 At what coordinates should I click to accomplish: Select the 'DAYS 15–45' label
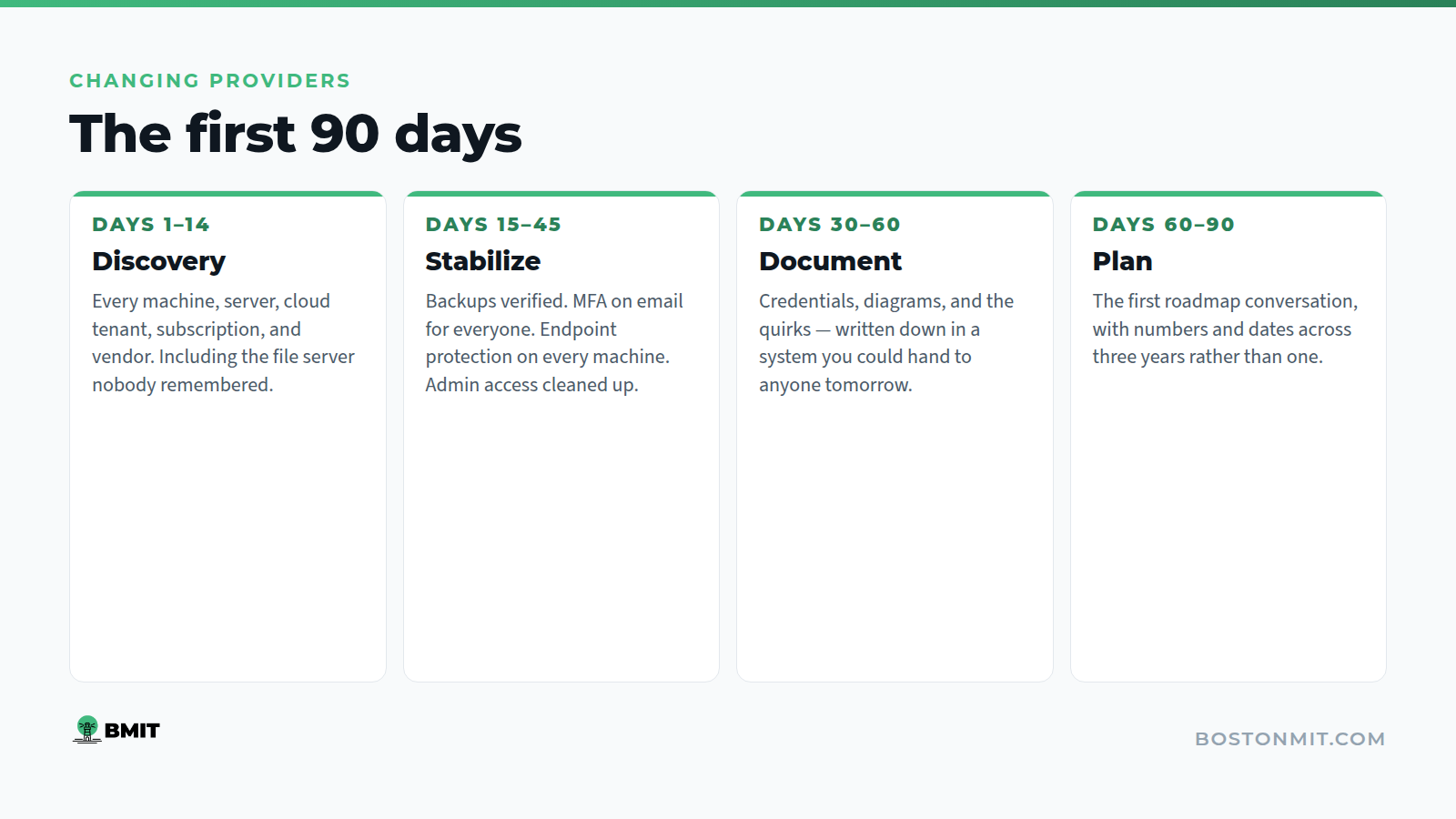pyautogui.click(x=493, y=225)
